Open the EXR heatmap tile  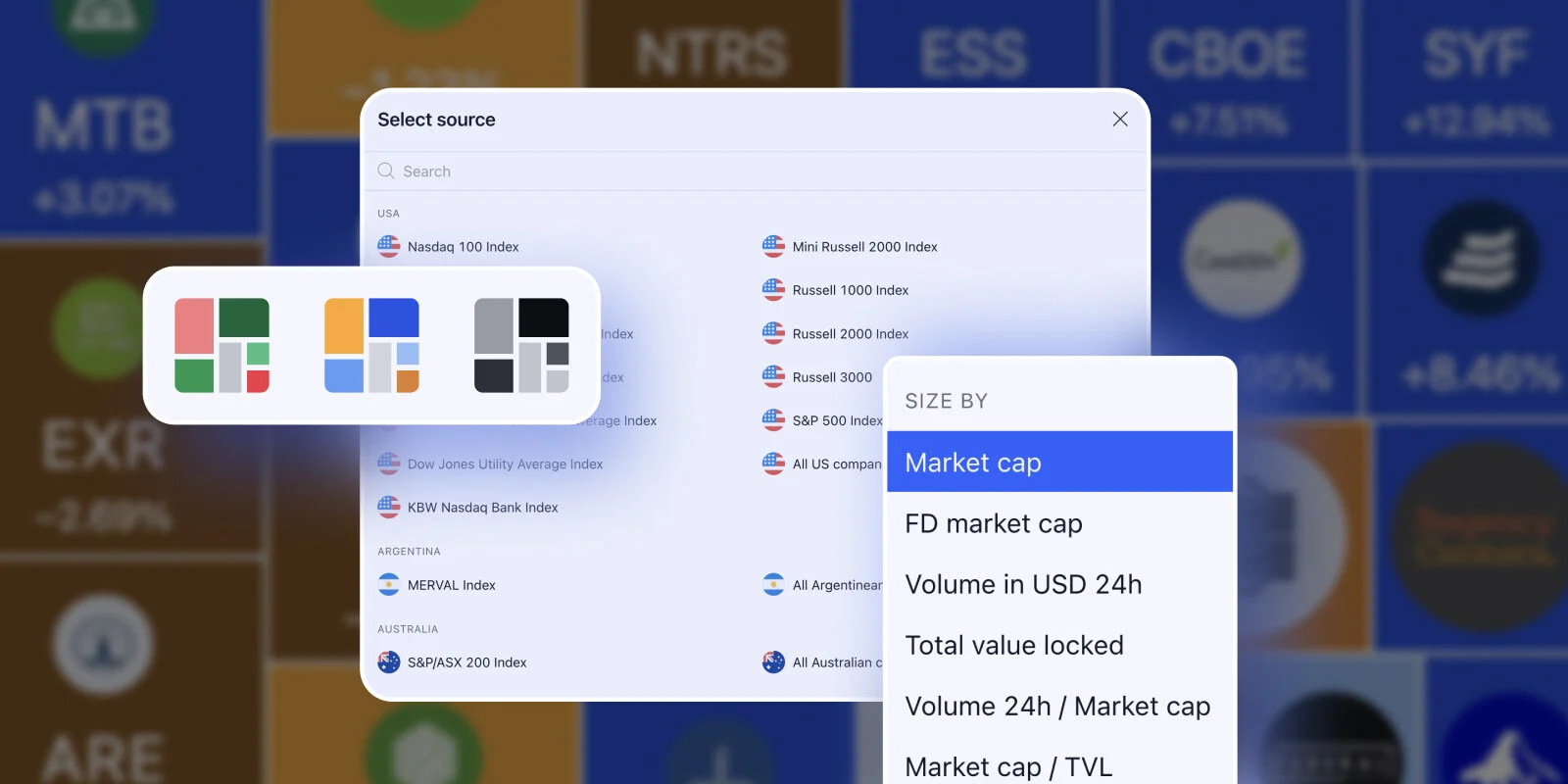(130, 397)
